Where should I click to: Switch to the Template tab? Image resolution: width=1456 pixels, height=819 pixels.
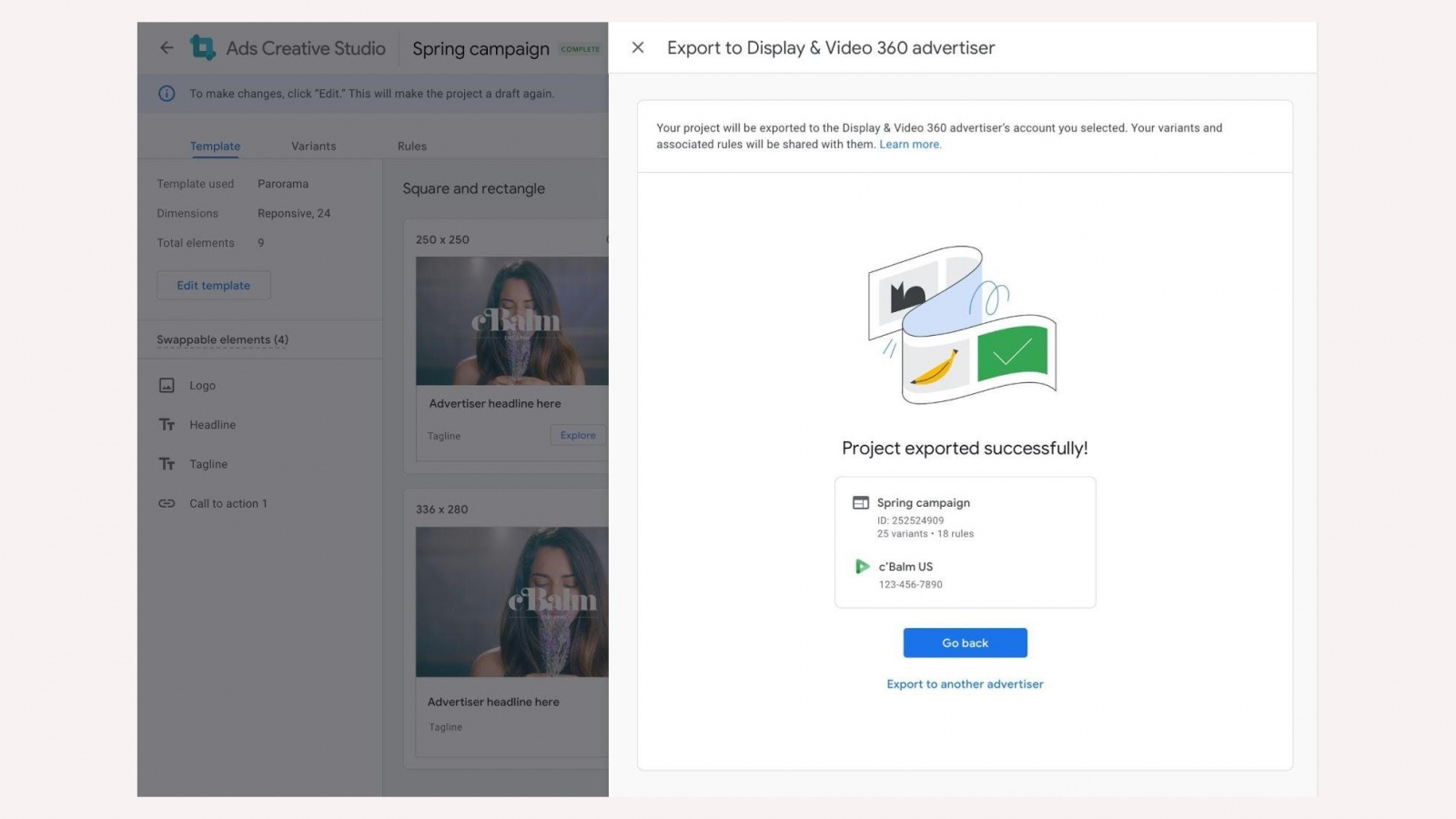click(x=215, y=147)
